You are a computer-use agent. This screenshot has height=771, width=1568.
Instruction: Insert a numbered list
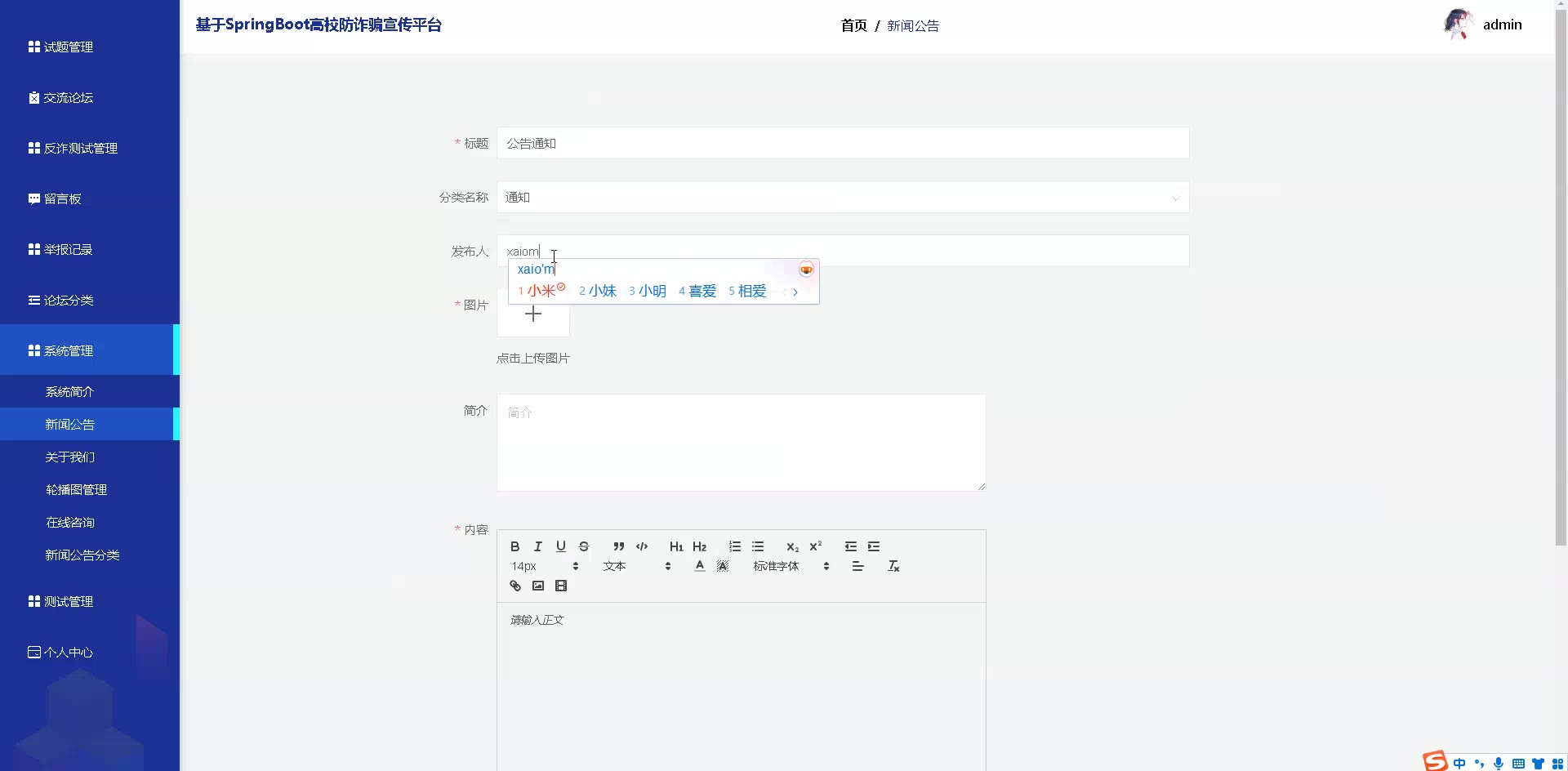(x=735, y=546)
